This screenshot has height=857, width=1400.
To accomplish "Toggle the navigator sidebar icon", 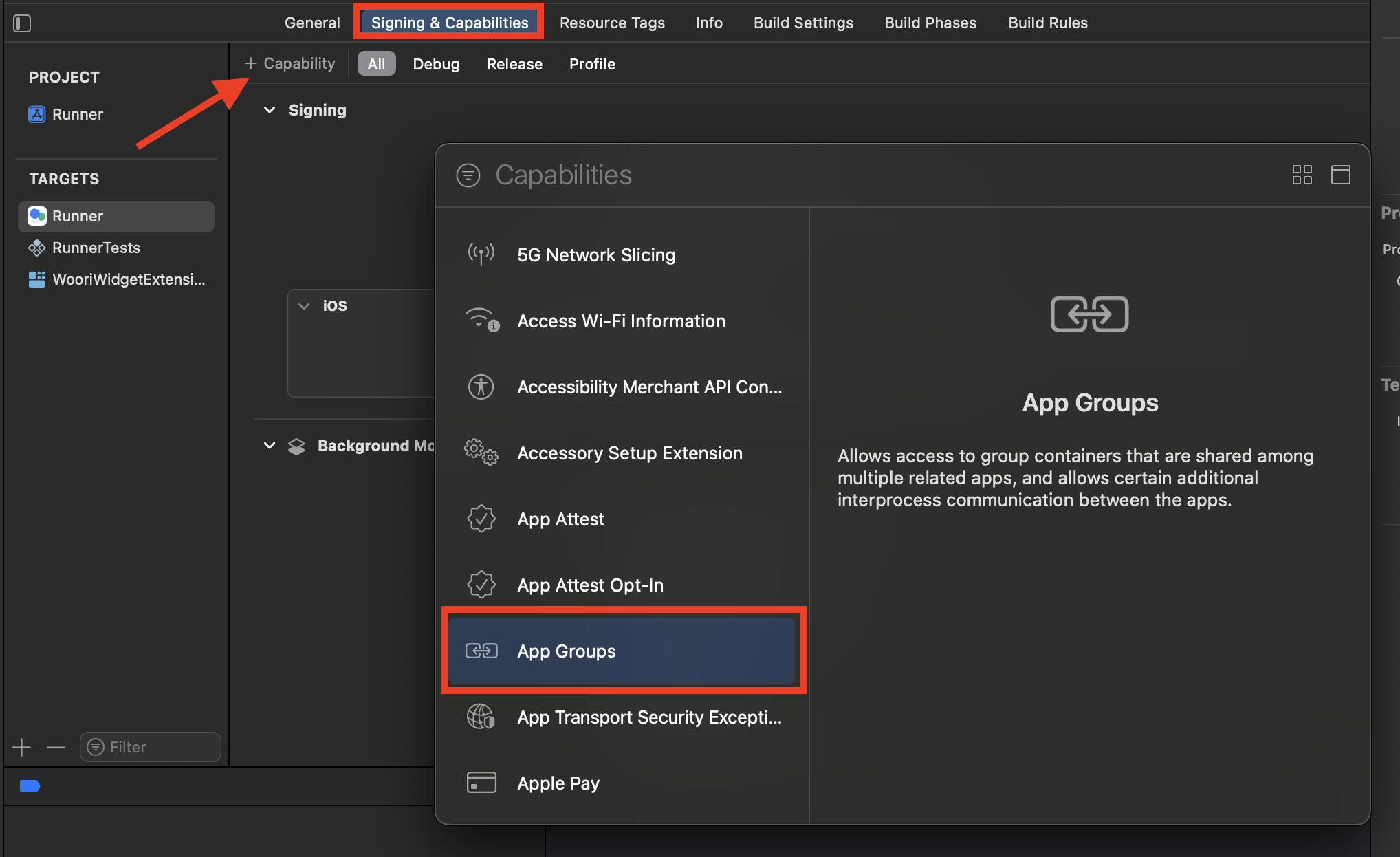I will coord(22,23).
